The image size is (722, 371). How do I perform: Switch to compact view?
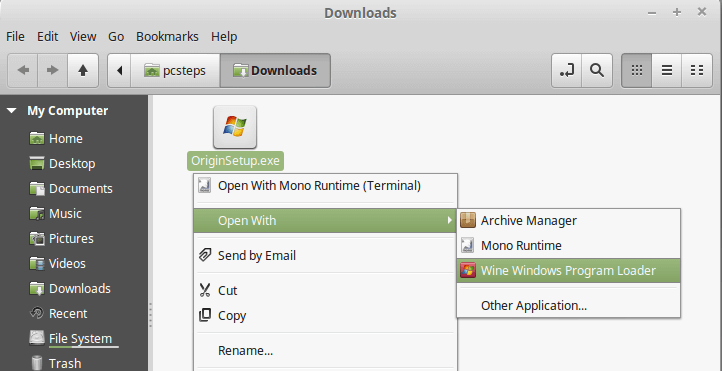tap(697, 70)
